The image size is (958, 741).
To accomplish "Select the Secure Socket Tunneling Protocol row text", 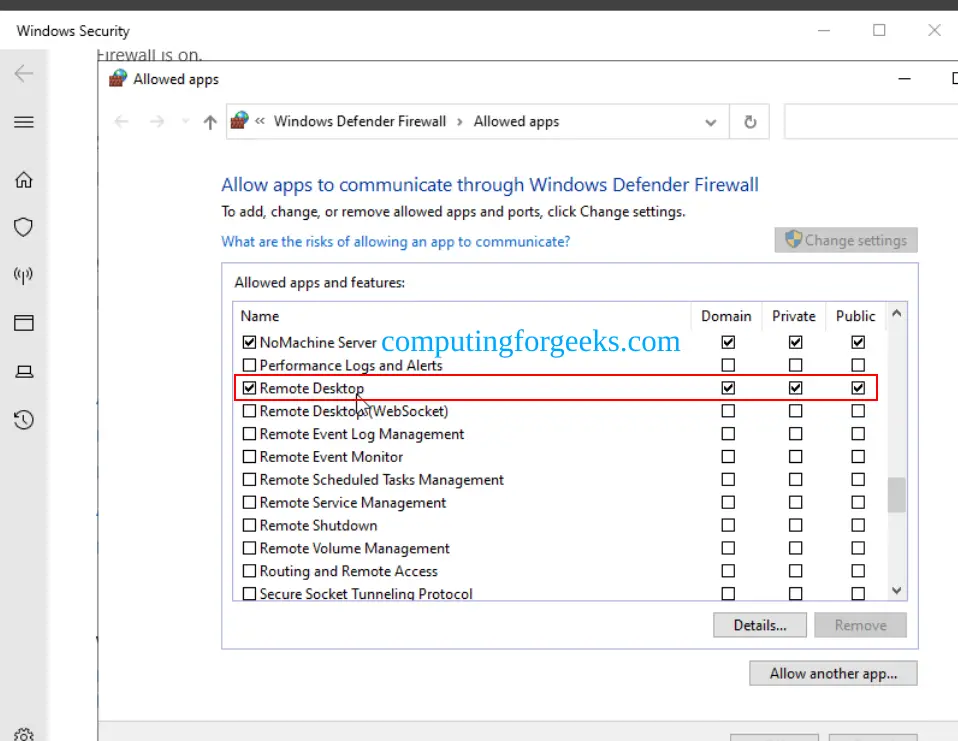I will pos(366,594).
